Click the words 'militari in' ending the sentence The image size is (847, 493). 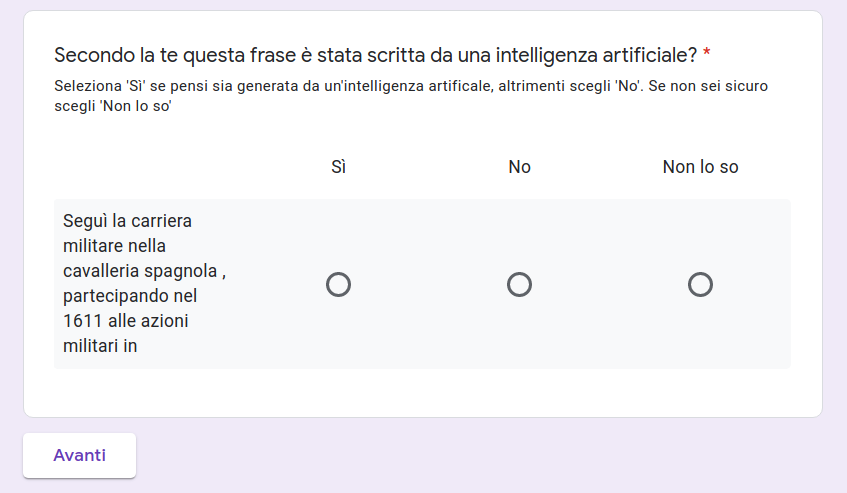[100, 346]
